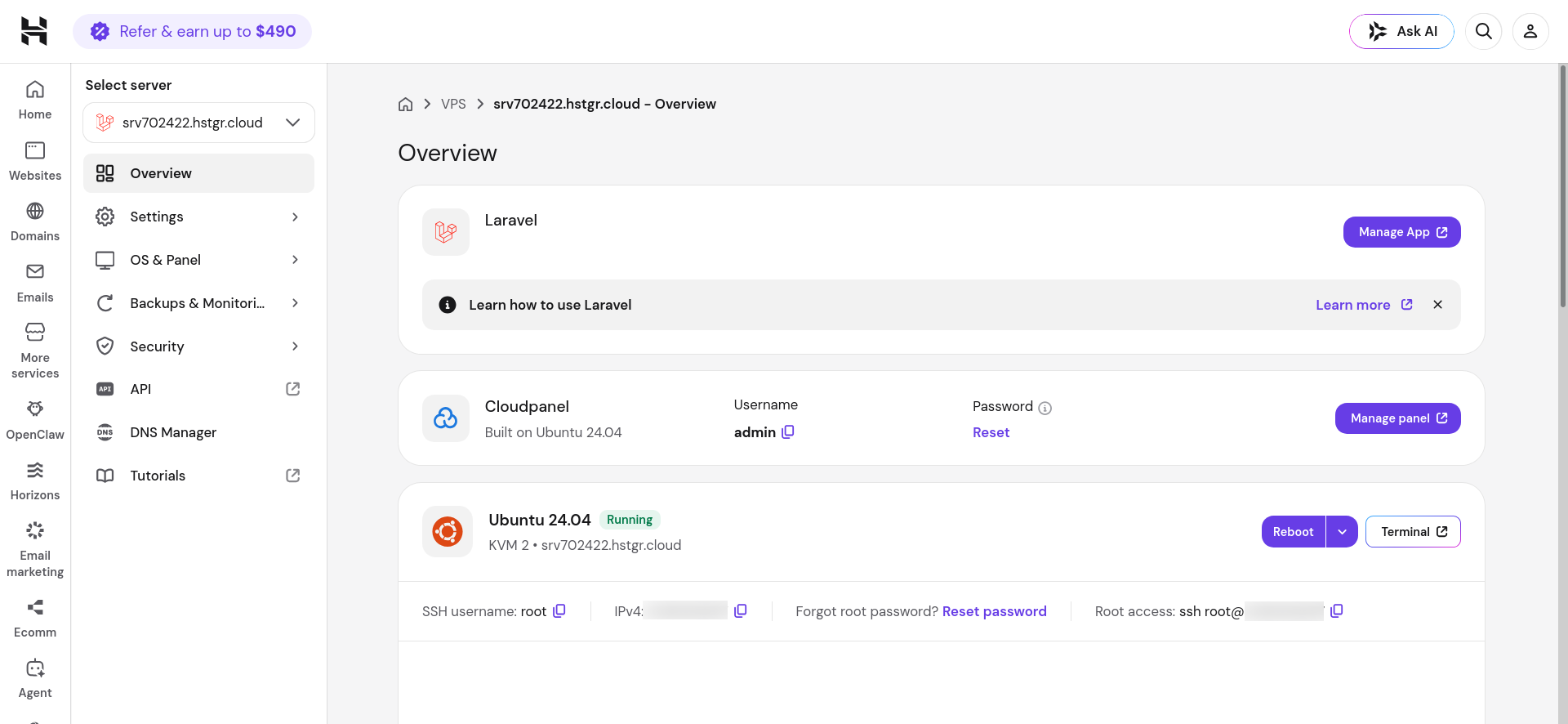Open More services in sidebar
Screen dimensions: 1568x724
pos(35,351)
